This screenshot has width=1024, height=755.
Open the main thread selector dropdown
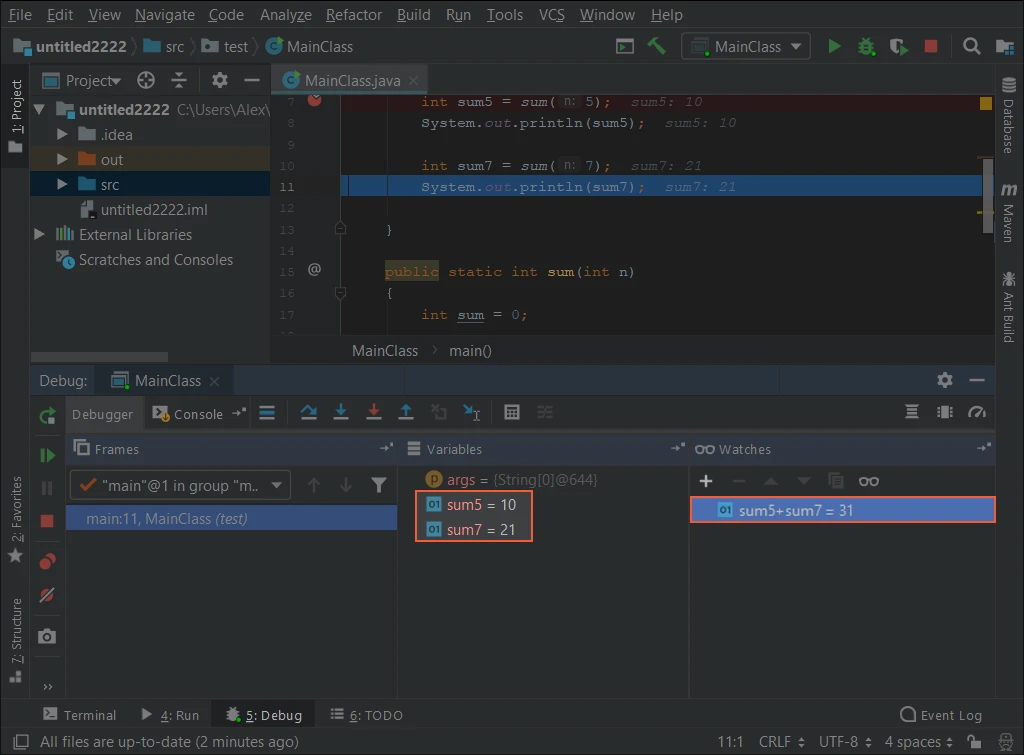(180, 485)
